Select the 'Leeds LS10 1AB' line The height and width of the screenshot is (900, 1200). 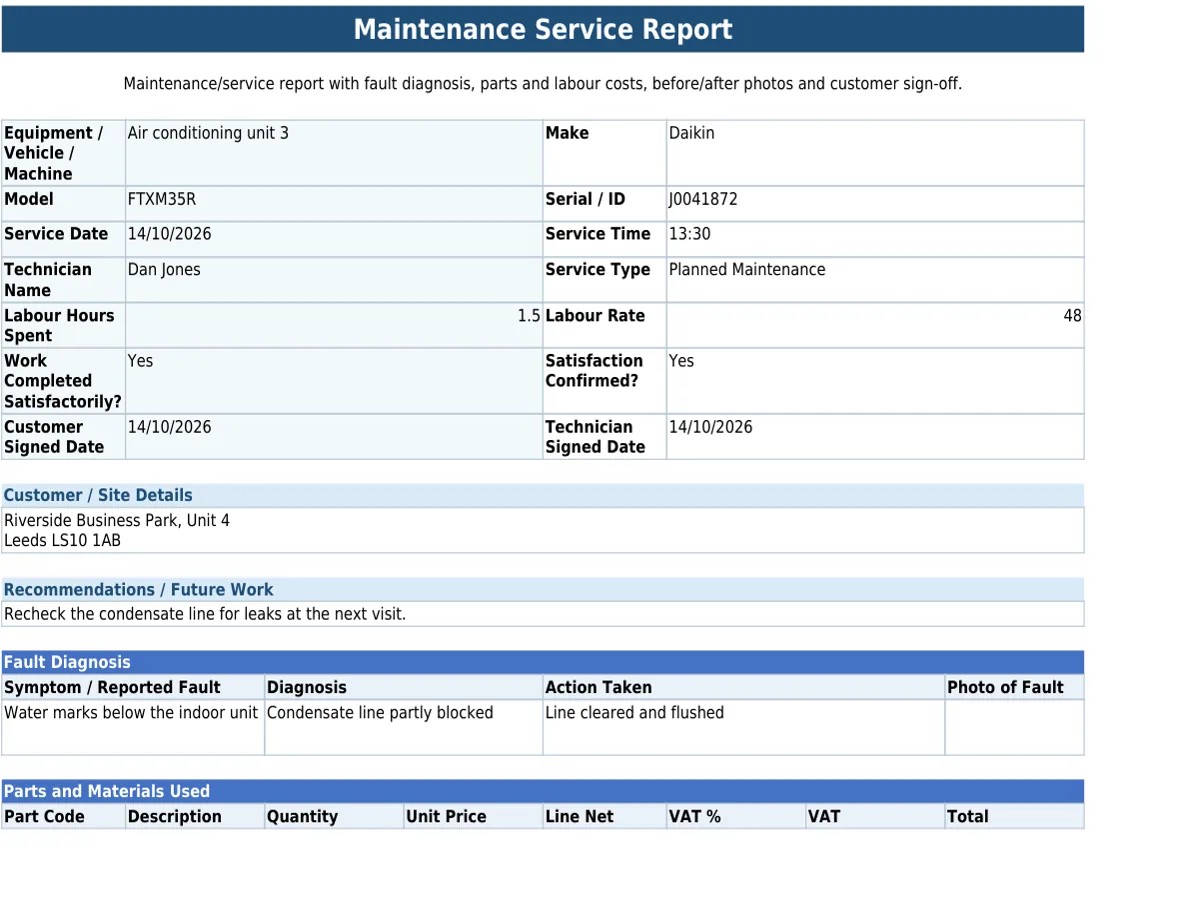click(62, 540)
